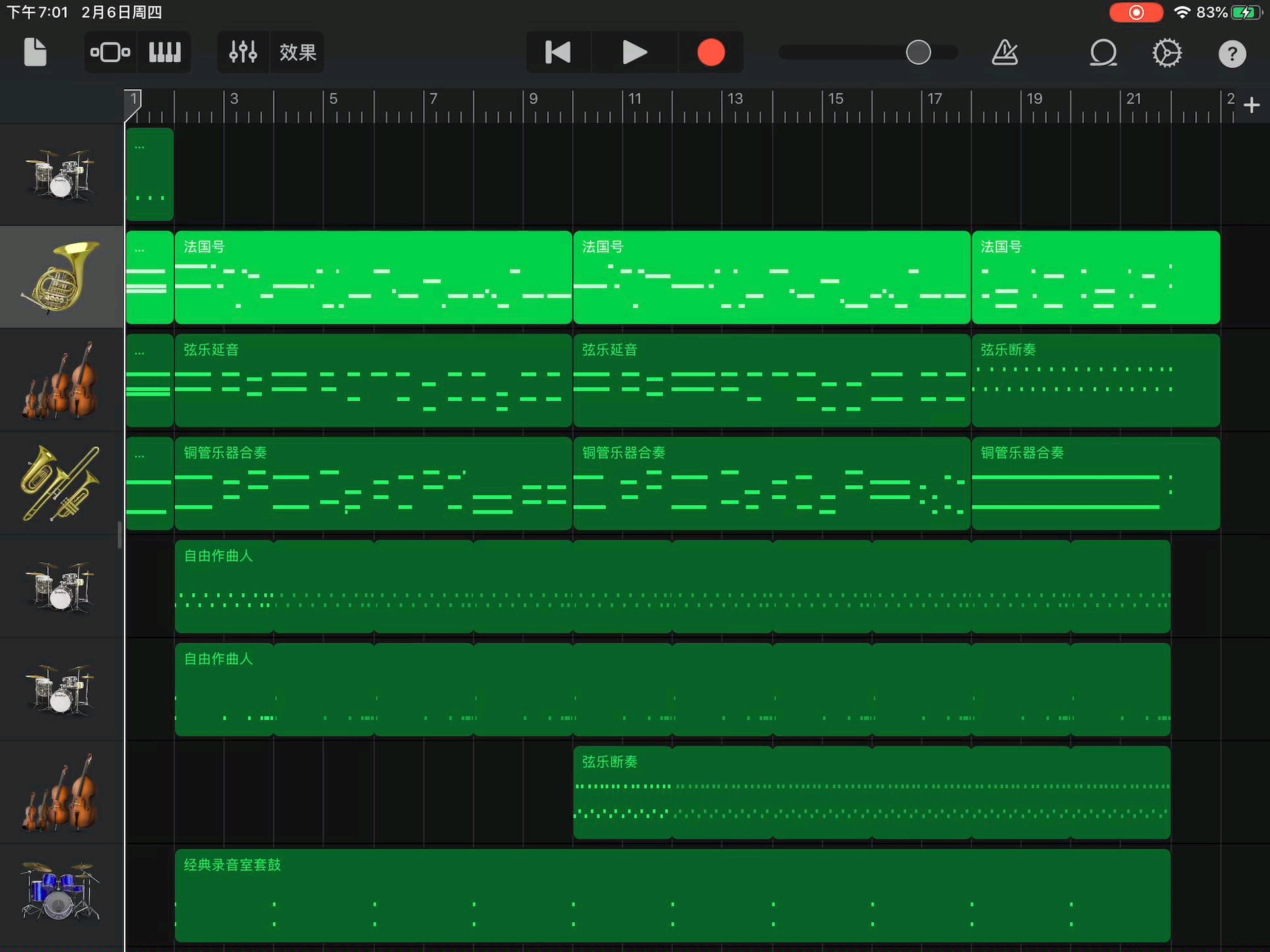Tap ruler at bar 21

(1134, 99)
